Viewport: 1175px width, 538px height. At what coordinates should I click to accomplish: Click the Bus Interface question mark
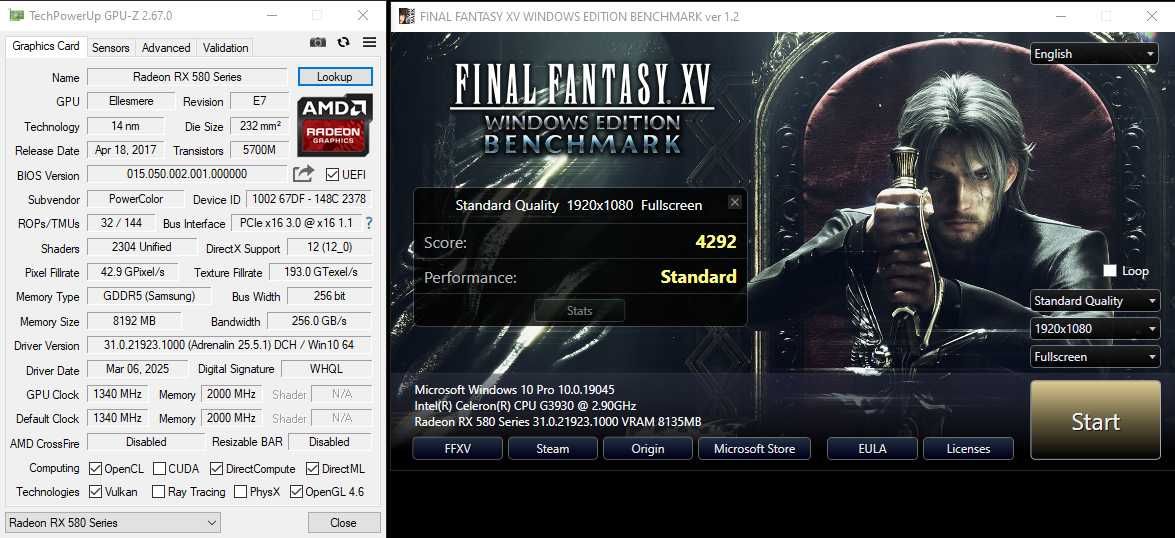click(369, 223)
